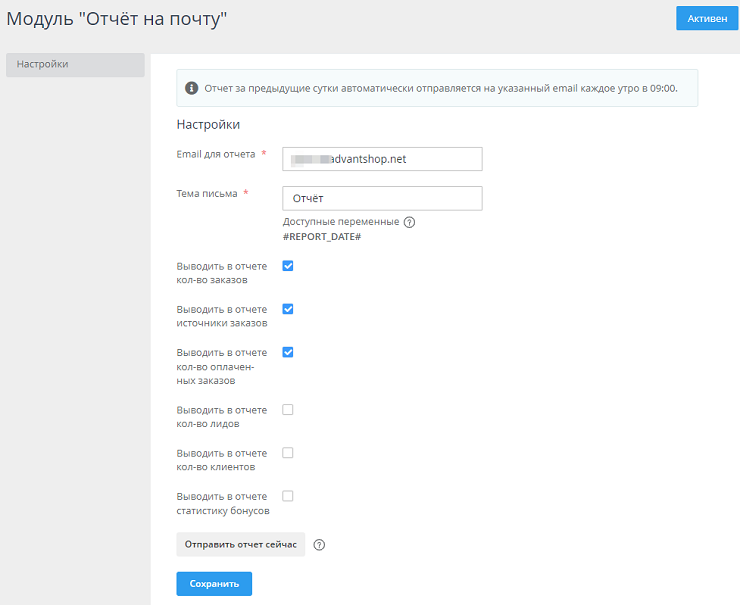Click the #REPORT_DATE# variable text
Image resolution: width=740 pixels, height=605 pixels.
[321, 237]
